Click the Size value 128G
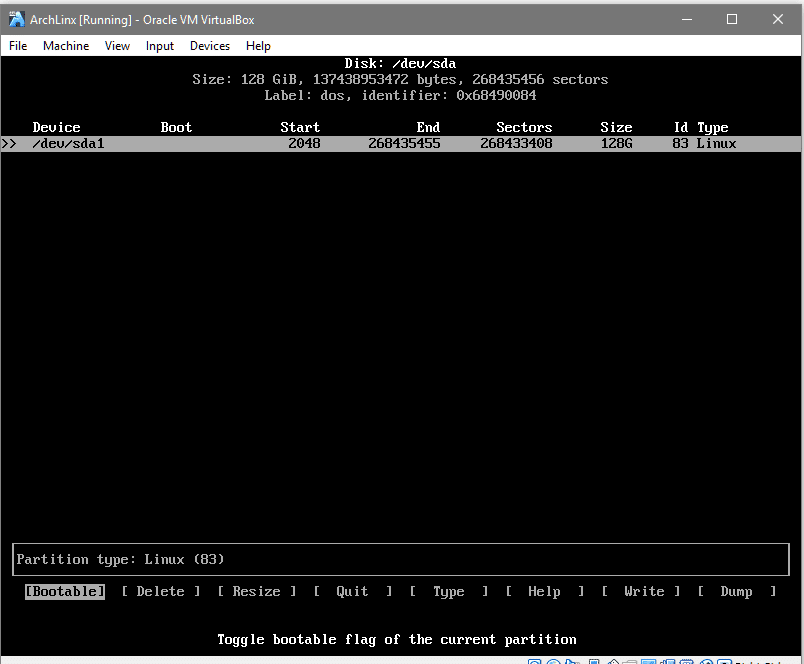 [616, 144]
